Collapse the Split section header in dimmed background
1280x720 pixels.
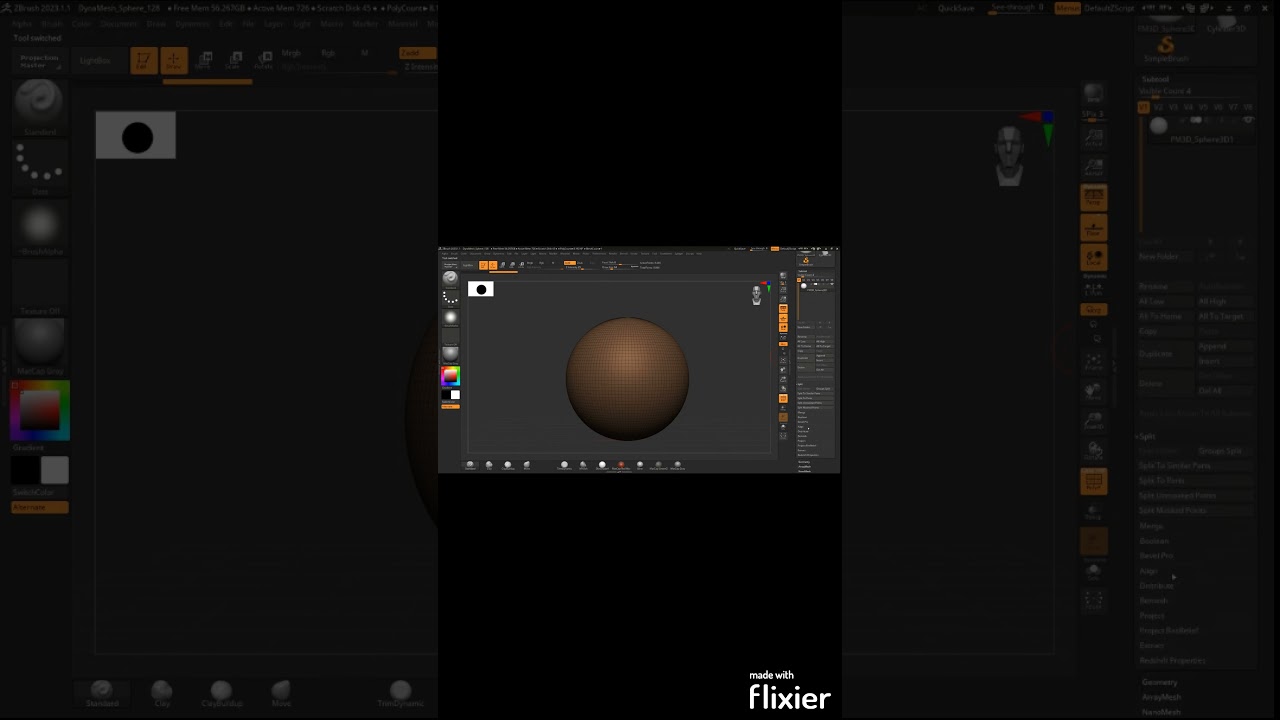1147,436
